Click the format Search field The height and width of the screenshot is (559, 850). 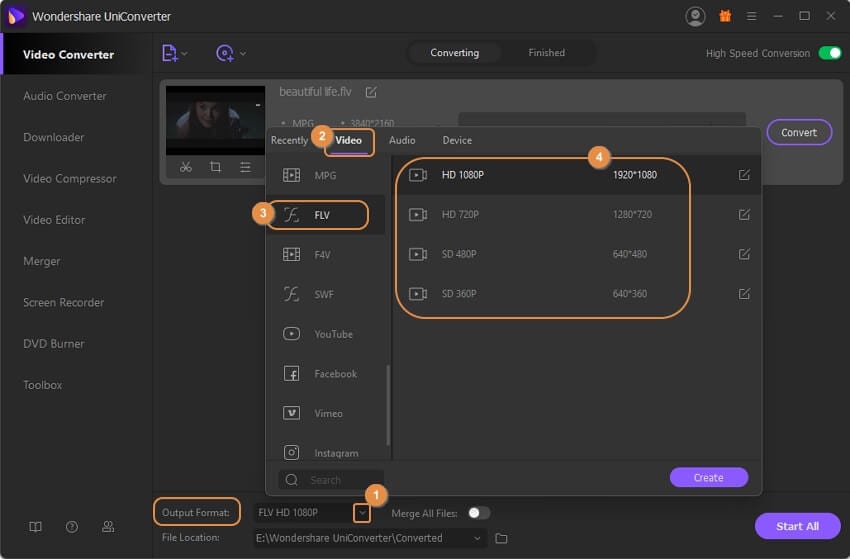pos(331,480)
